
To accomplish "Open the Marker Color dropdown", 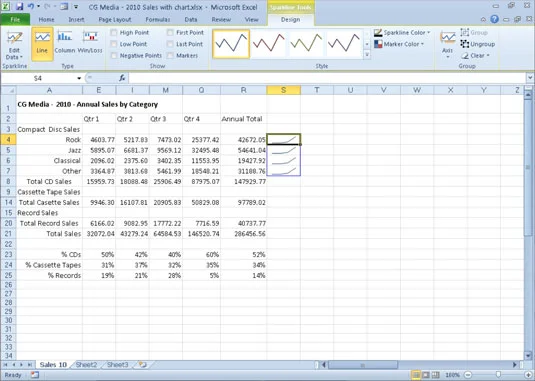I will click(399, 44).
